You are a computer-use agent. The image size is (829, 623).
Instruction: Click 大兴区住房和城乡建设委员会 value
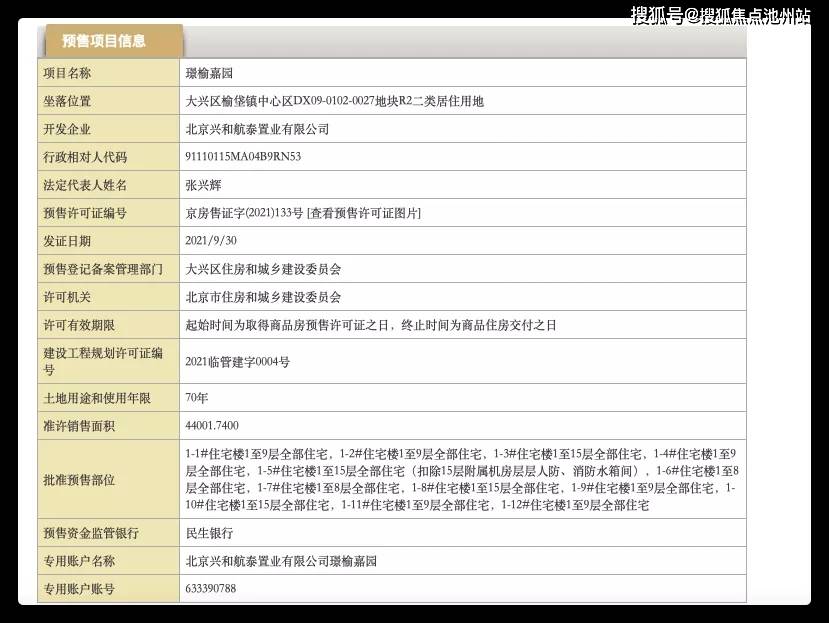point(263,269)
